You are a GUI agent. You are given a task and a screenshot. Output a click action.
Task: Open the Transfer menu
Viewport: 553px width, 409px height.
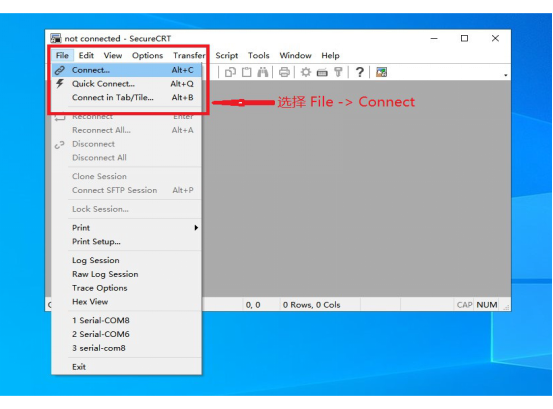tap(189, 55)
